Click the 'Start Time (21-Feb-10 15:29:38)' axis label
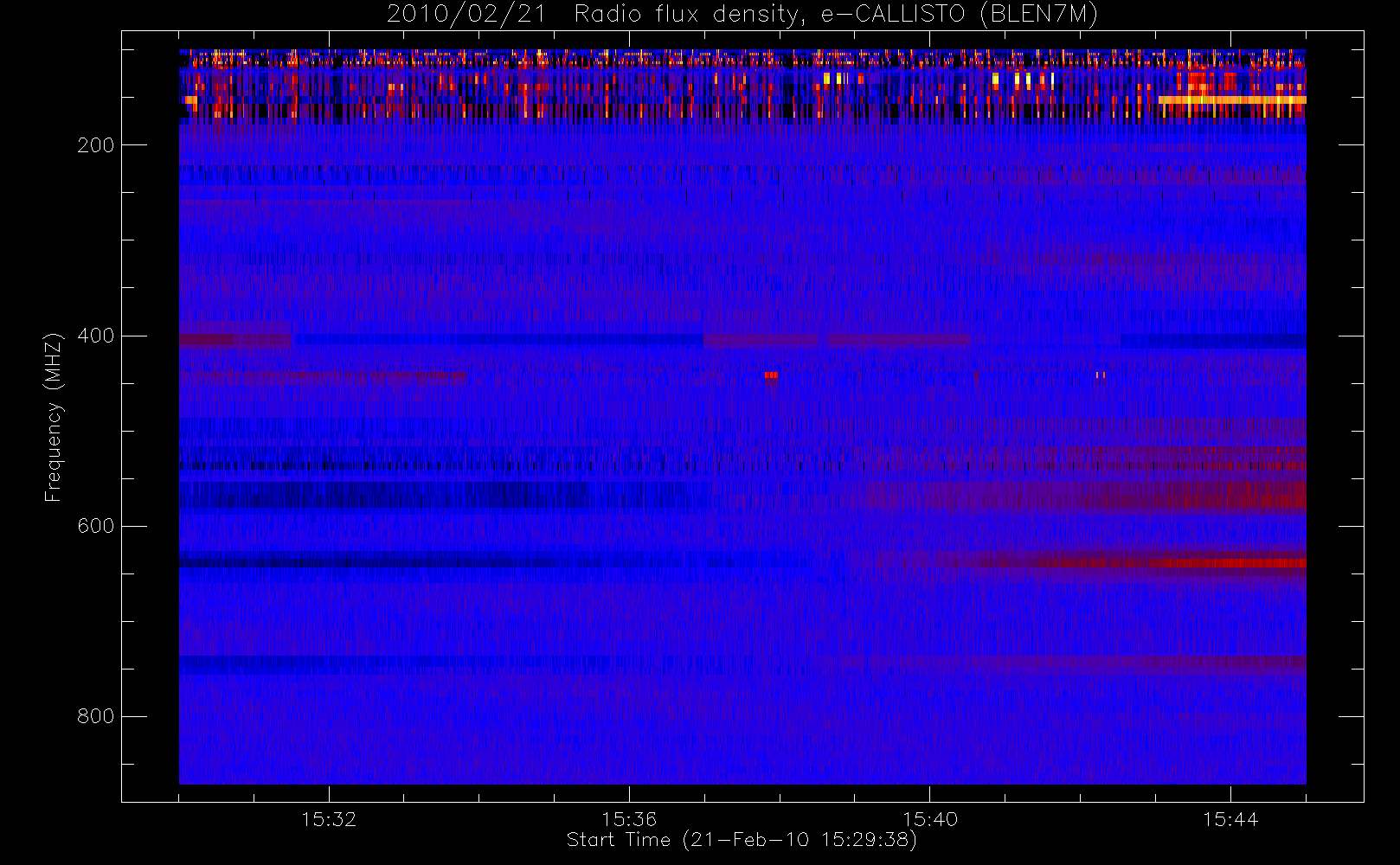The height and width of the screenshot is (865, 1400). coord(742,840)
